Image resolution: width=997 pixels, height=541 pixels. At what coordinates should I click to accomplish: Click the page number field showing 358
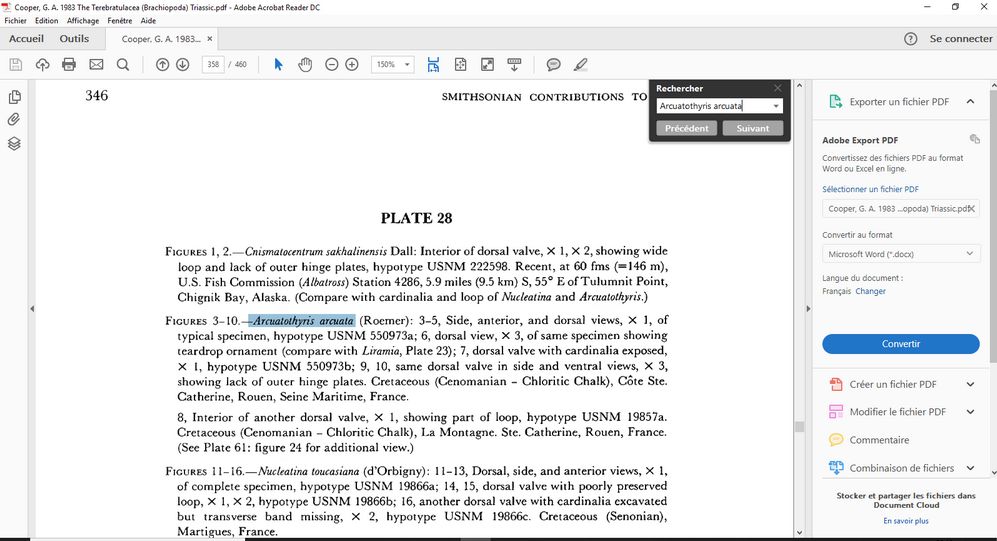[x=213, y=64]
